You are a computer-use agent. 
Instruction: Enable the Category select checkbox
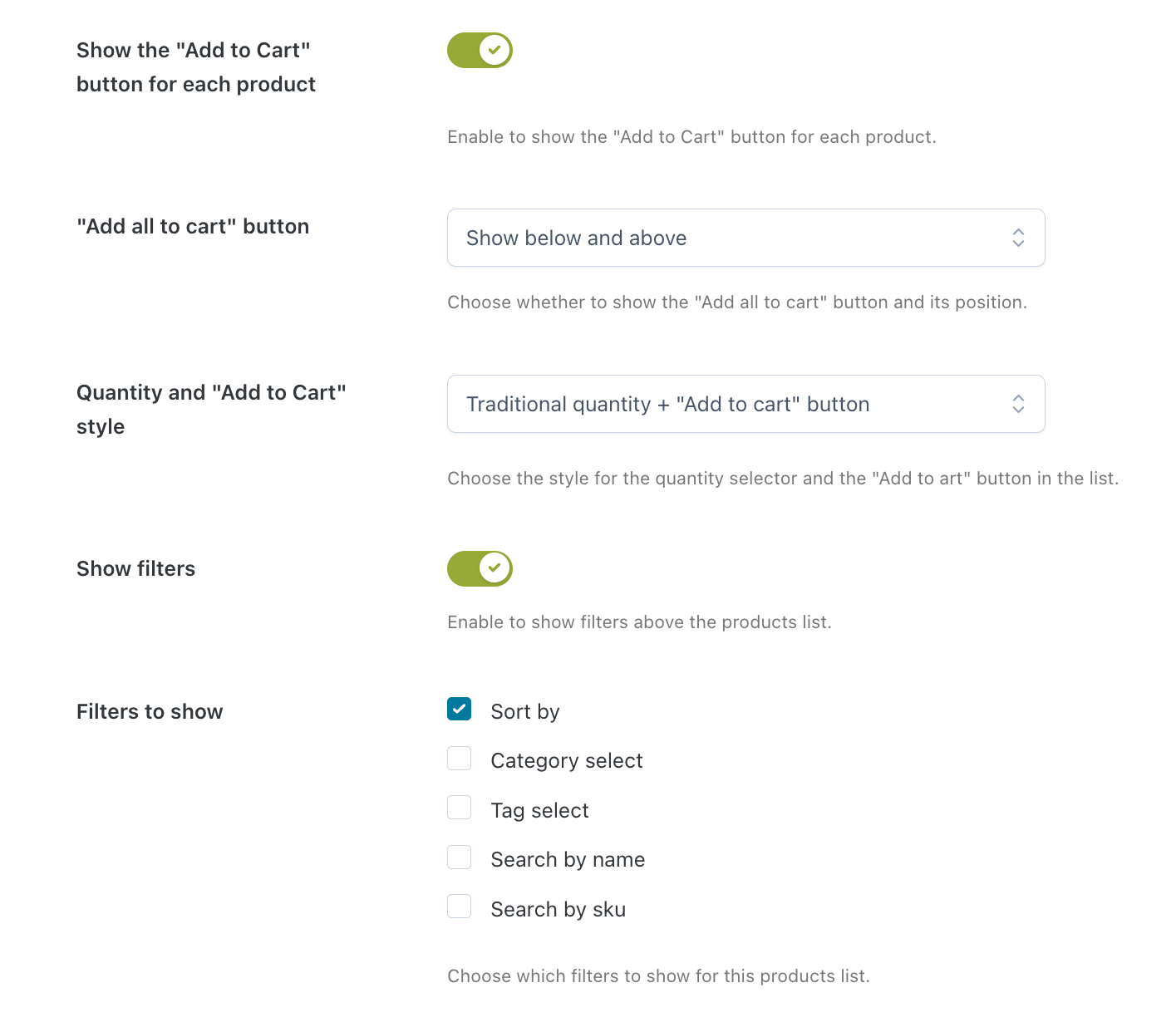point(459,758)
